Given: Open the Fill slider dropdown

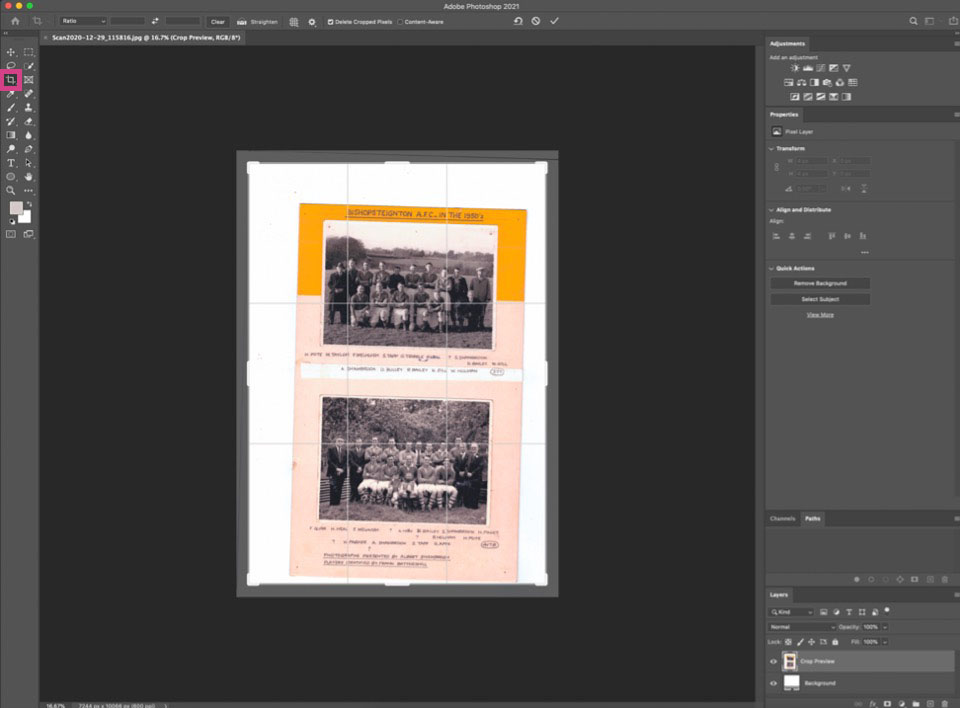Looking at the screenshot, I should pos(885,642).
